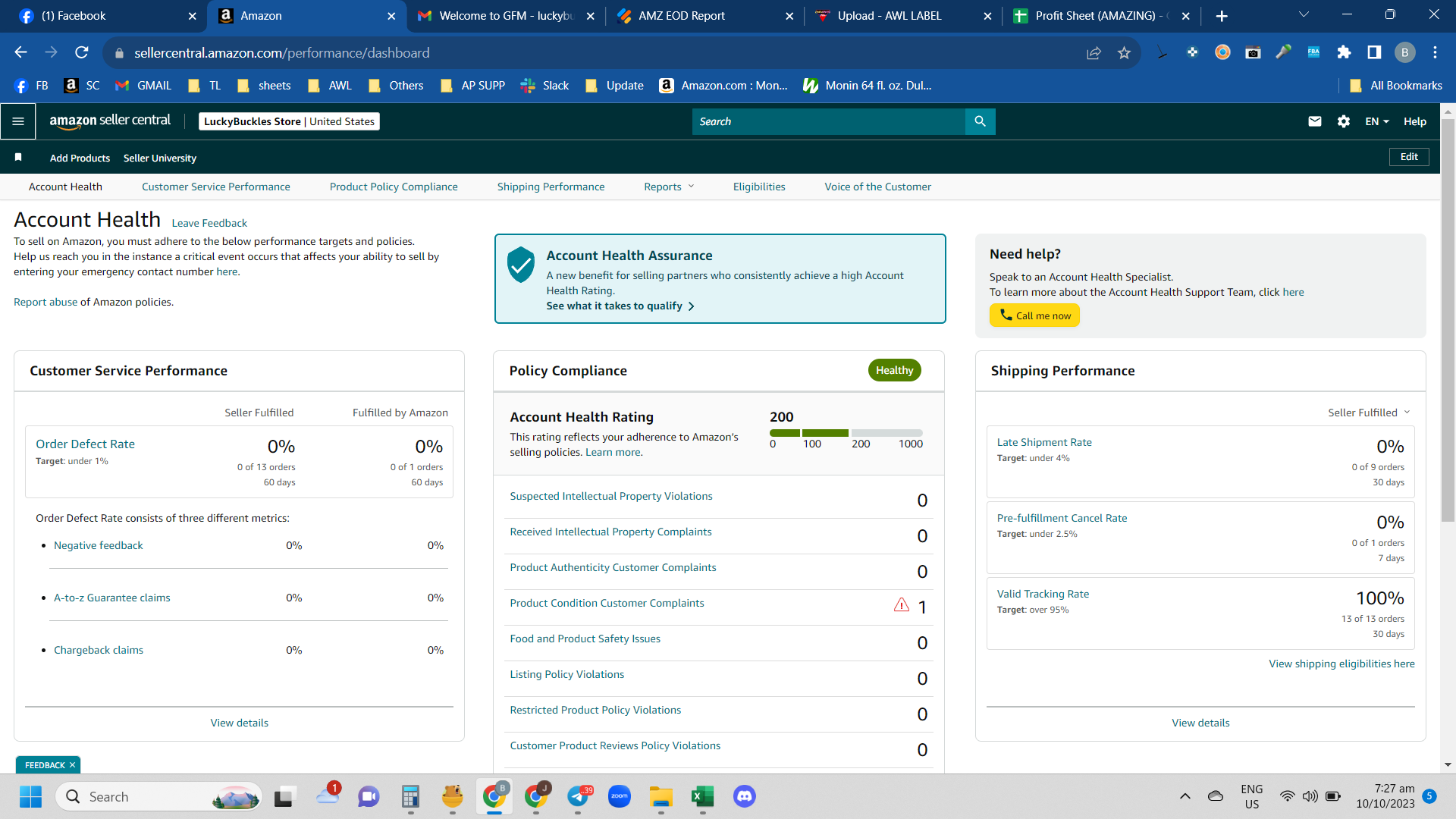Open the browser tab search dropdown arrow
Screen dimensions: 1456x819
coord(1304,15)
